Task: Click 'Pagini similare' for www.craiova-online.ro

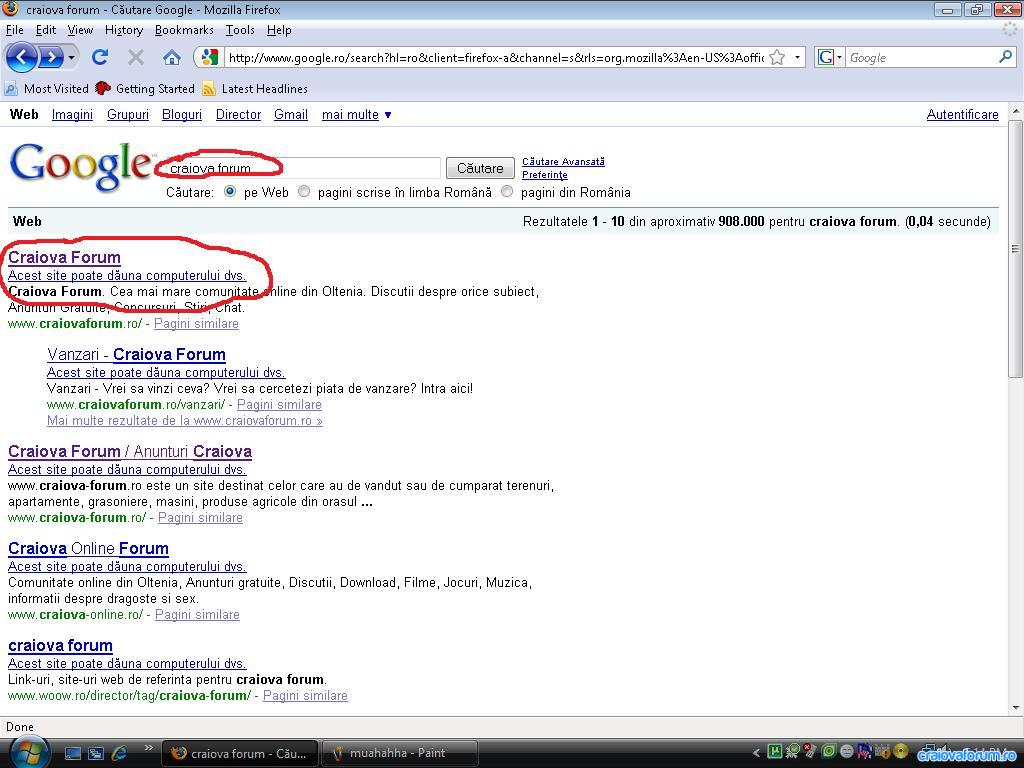Action: click(x=197, y=615)
